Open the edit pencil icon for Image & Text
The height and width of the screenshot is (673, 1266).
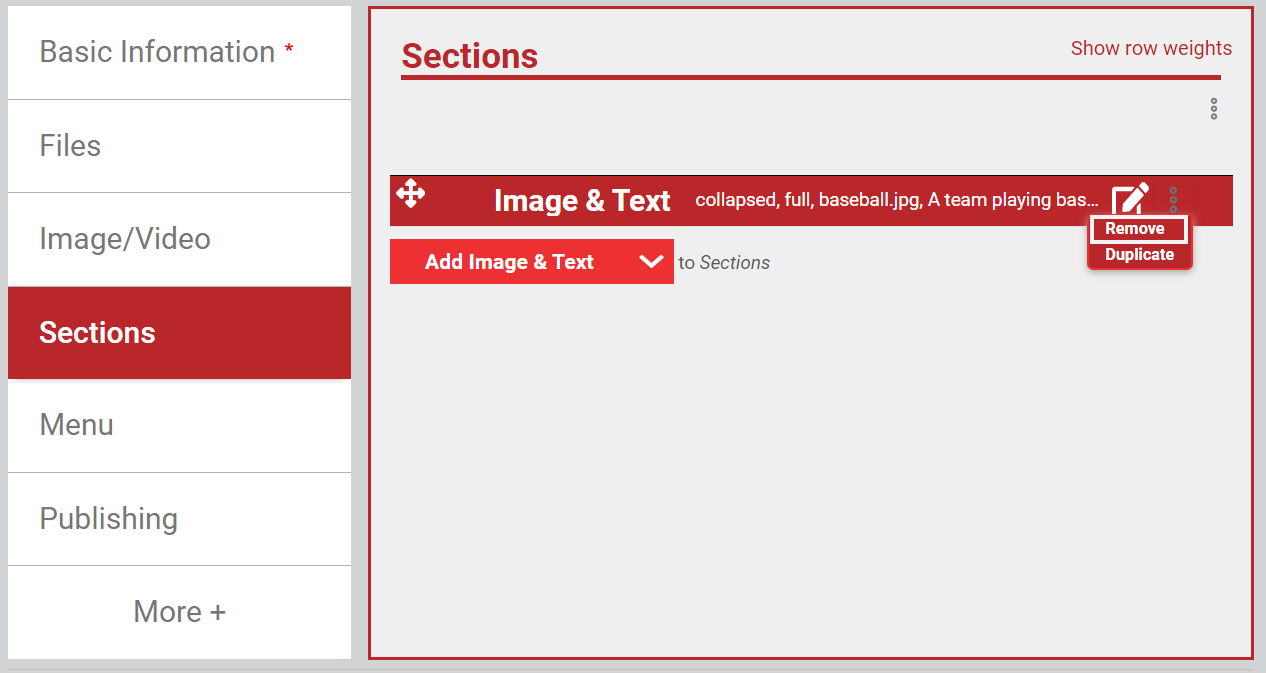coord(1131,199)
